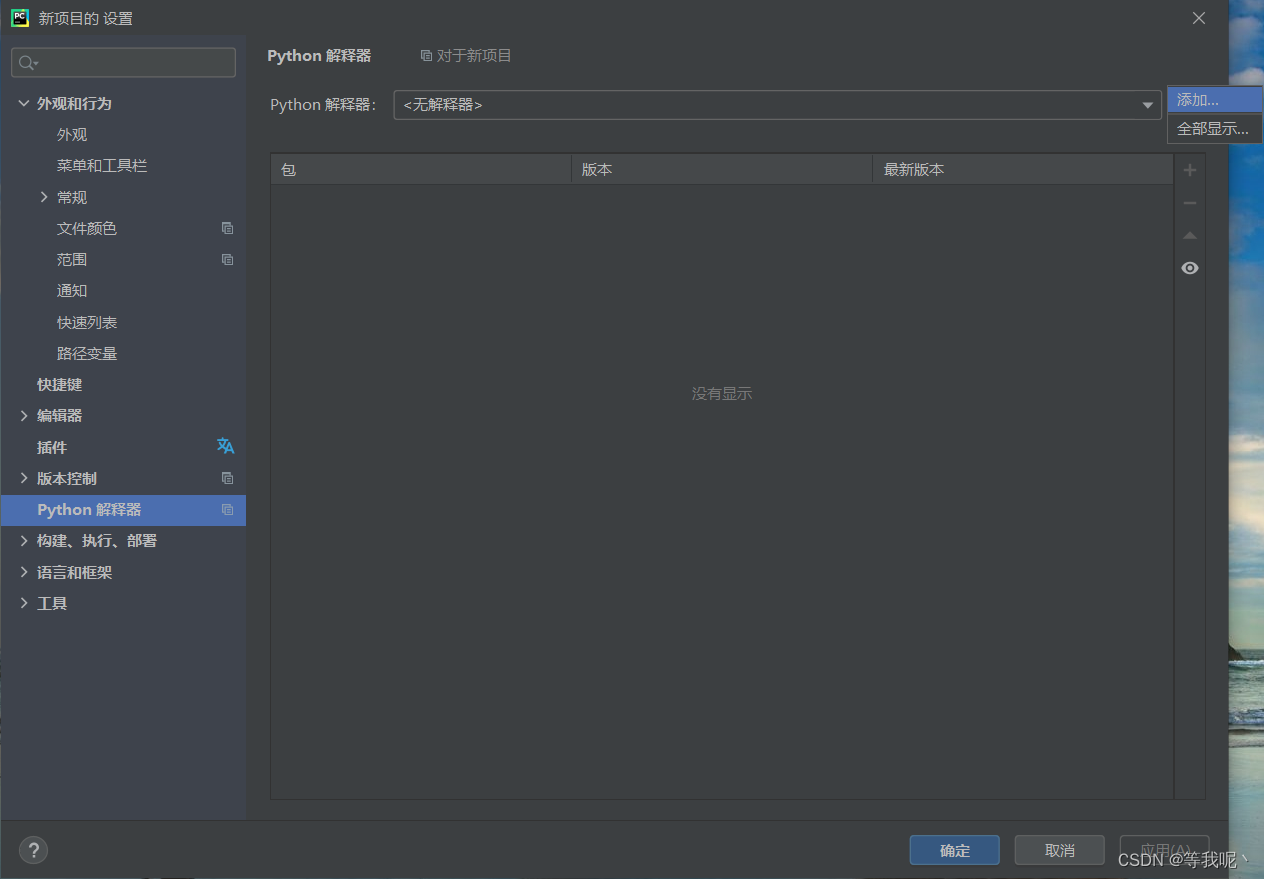
Task: Click the add package plus icon
Action: coord(1189,170)
